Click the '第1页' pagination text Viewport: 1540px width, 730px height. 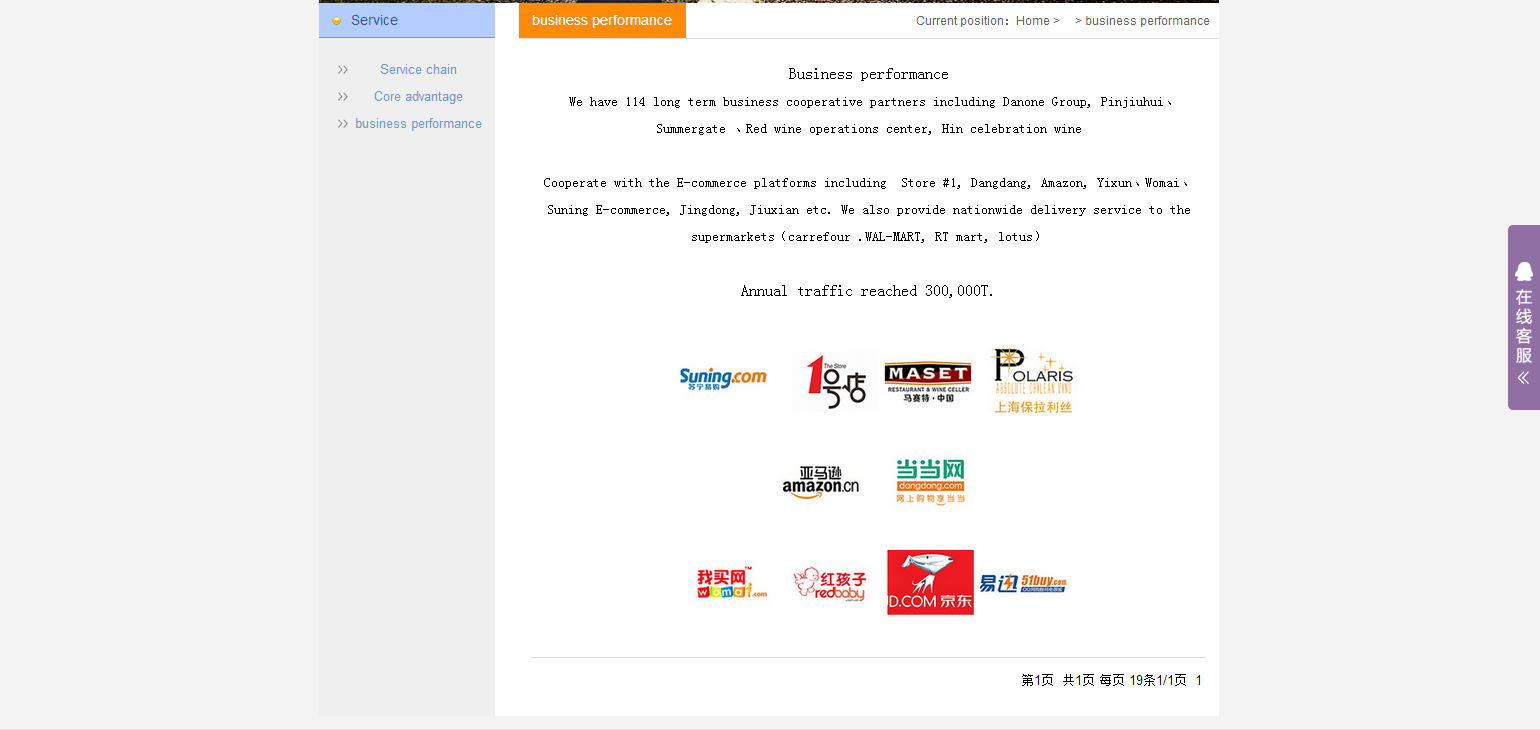tap(1037, 680)
